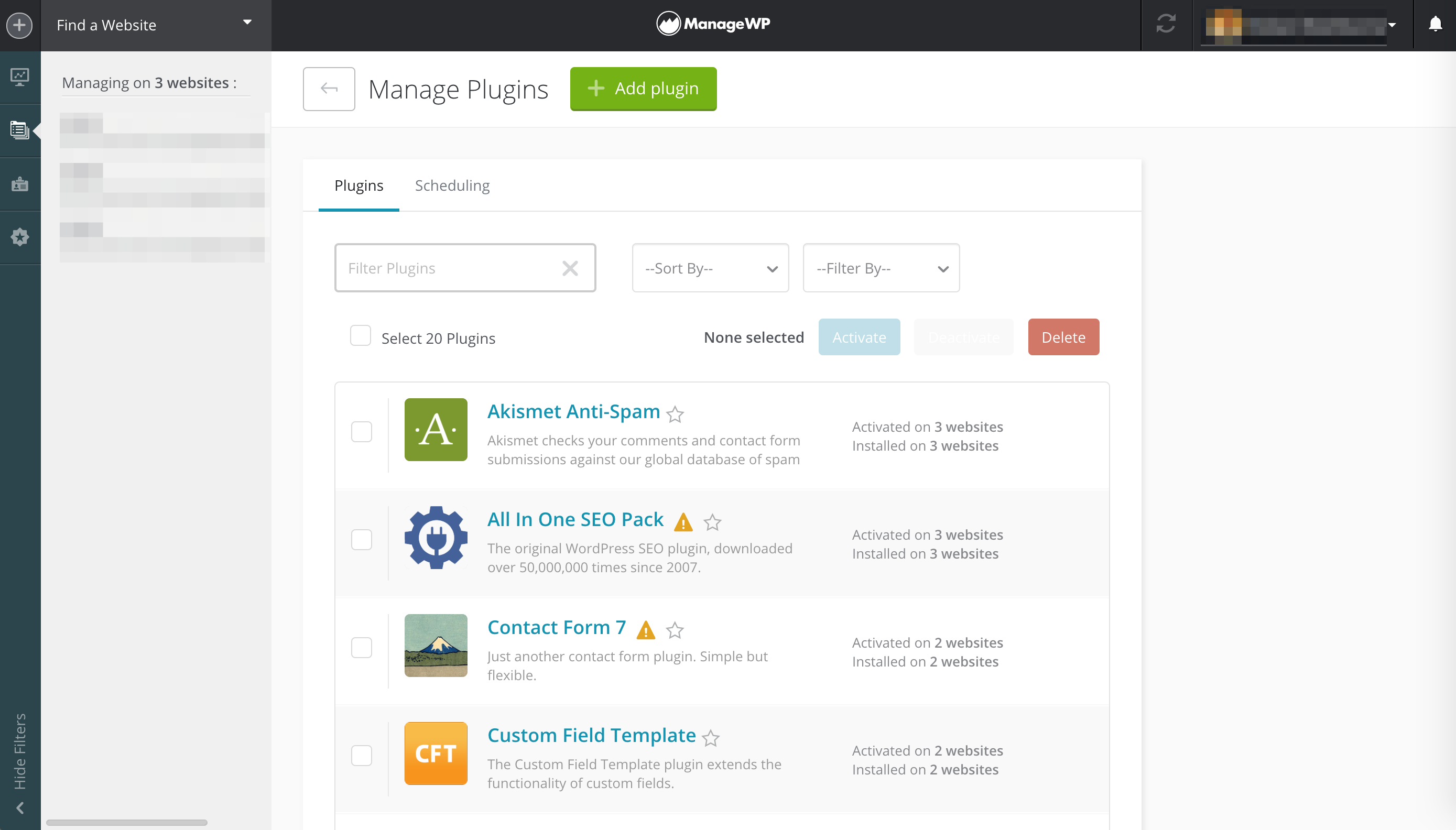Open the Custom Field Template link
The image size is (1456, 830).
[x=591, y=735]
